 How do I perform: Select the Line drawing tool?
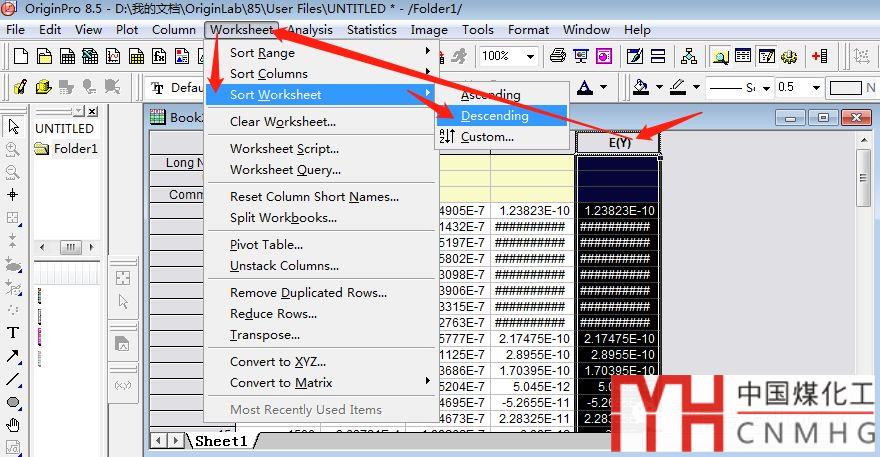(x=13, y=380)
